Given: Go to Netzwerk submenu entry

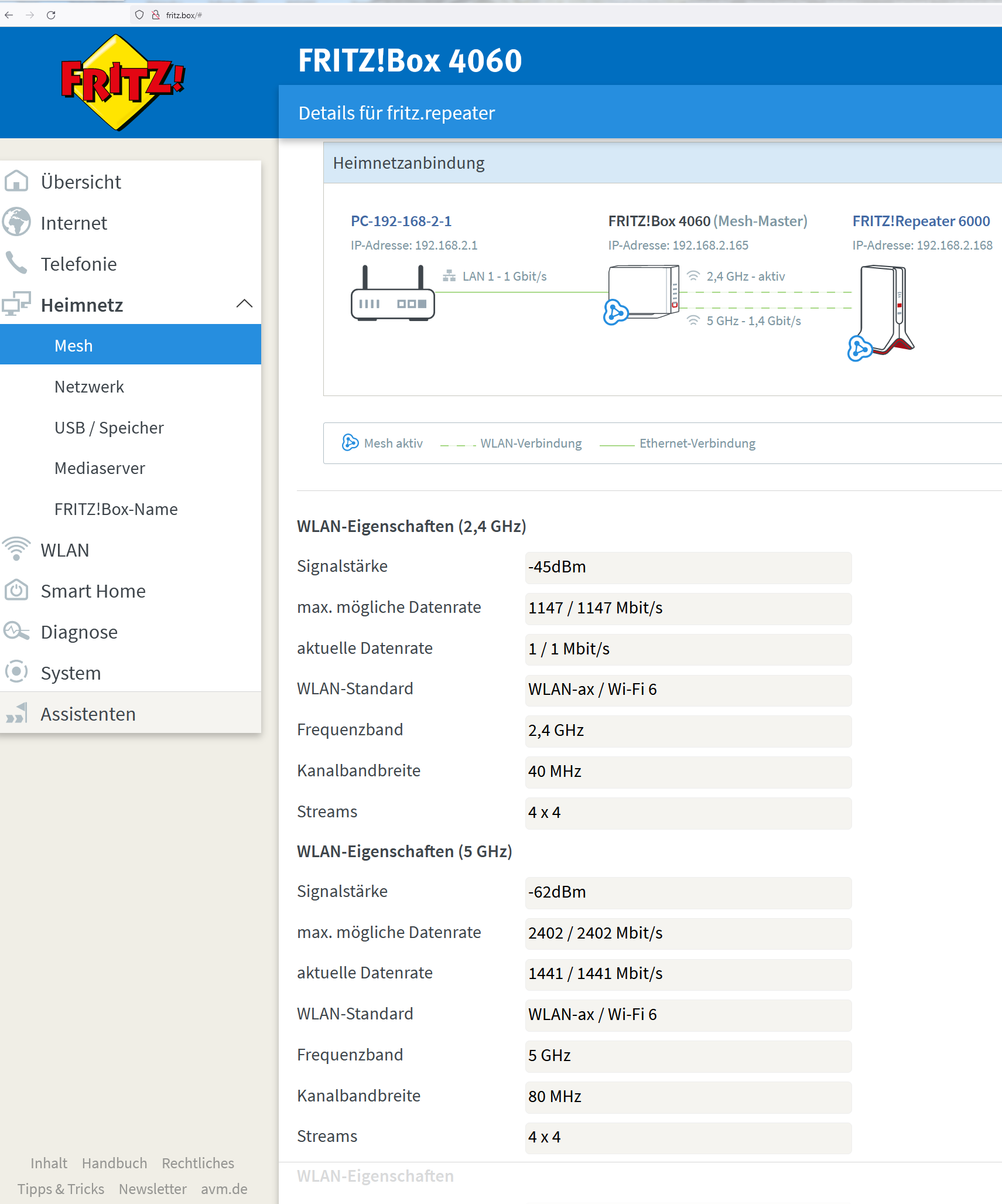Looking at the screenshot, I should (131, 386).
